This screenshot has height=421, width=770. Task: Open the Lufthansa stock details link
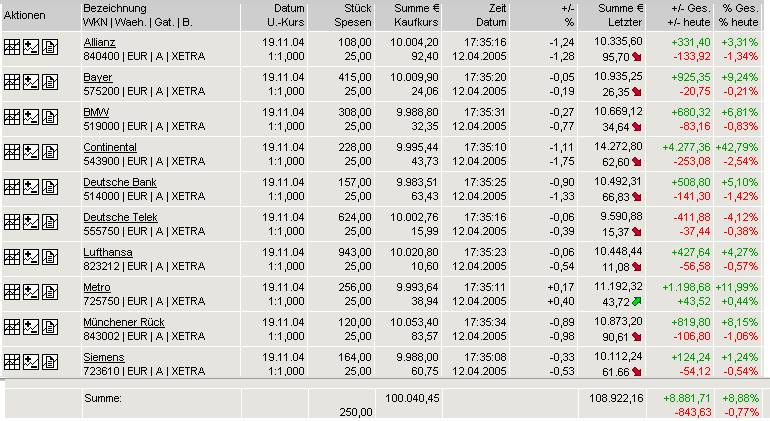click(107, 252)
